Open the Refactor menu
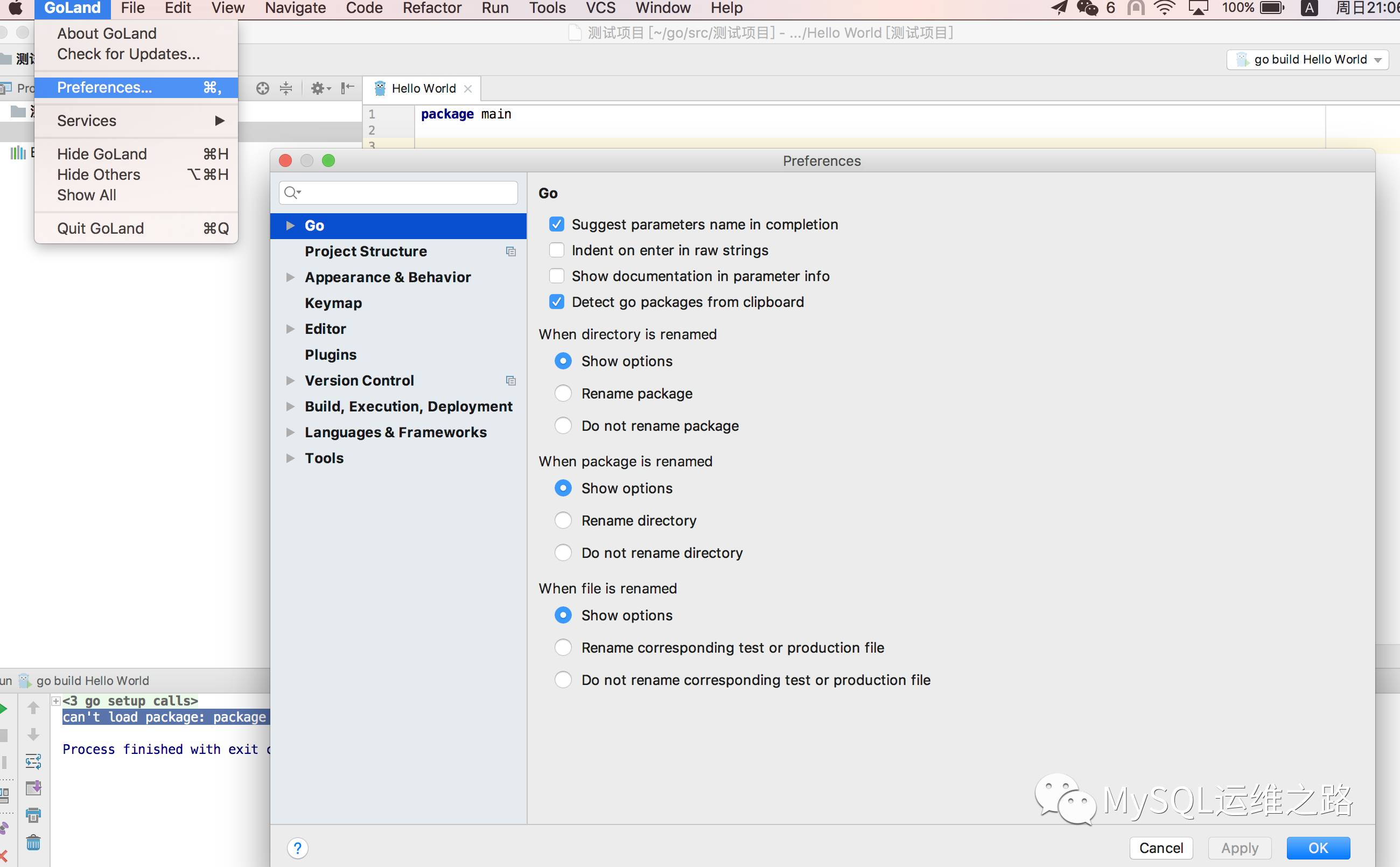Image resolution: width=1400 pixels, height=867 pixels. [x=432, y=8]
